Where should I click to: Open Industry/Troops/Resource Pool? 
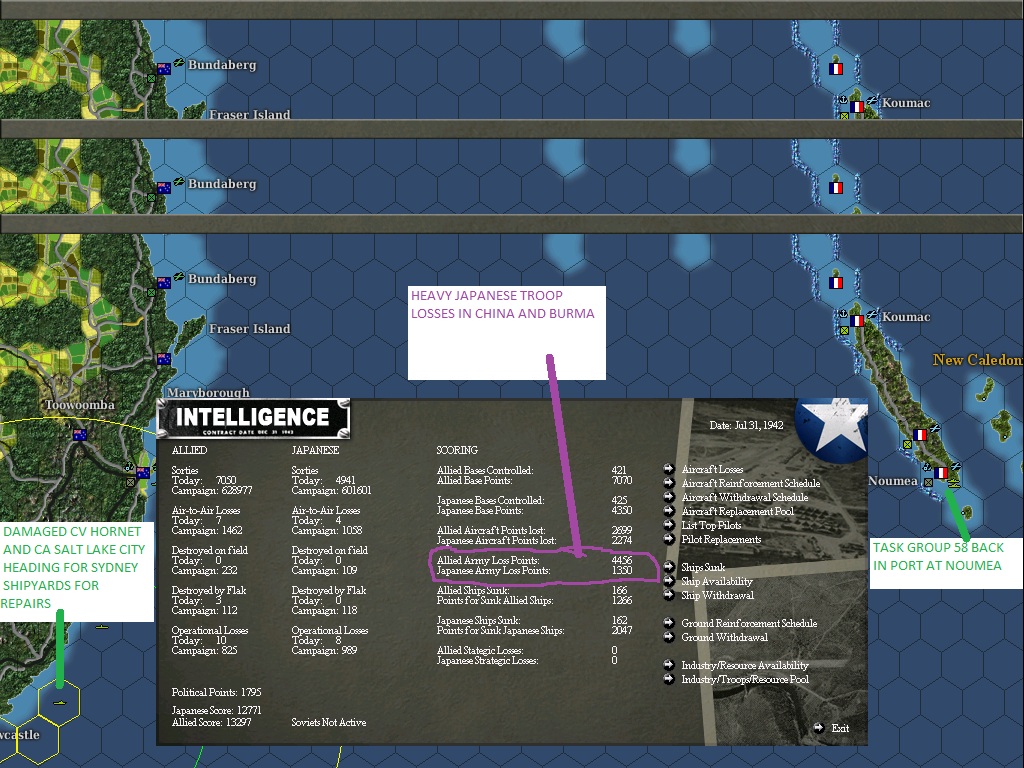tap(744, 679)
